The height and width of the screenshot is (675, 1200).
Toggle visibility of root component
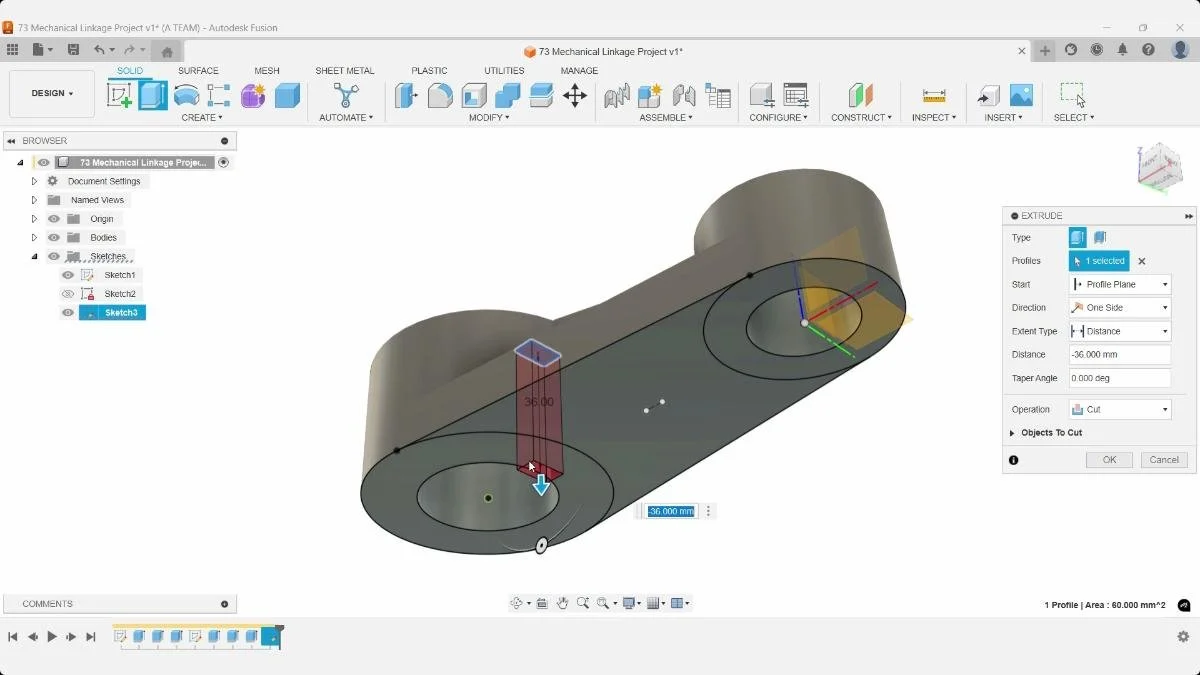43,162
